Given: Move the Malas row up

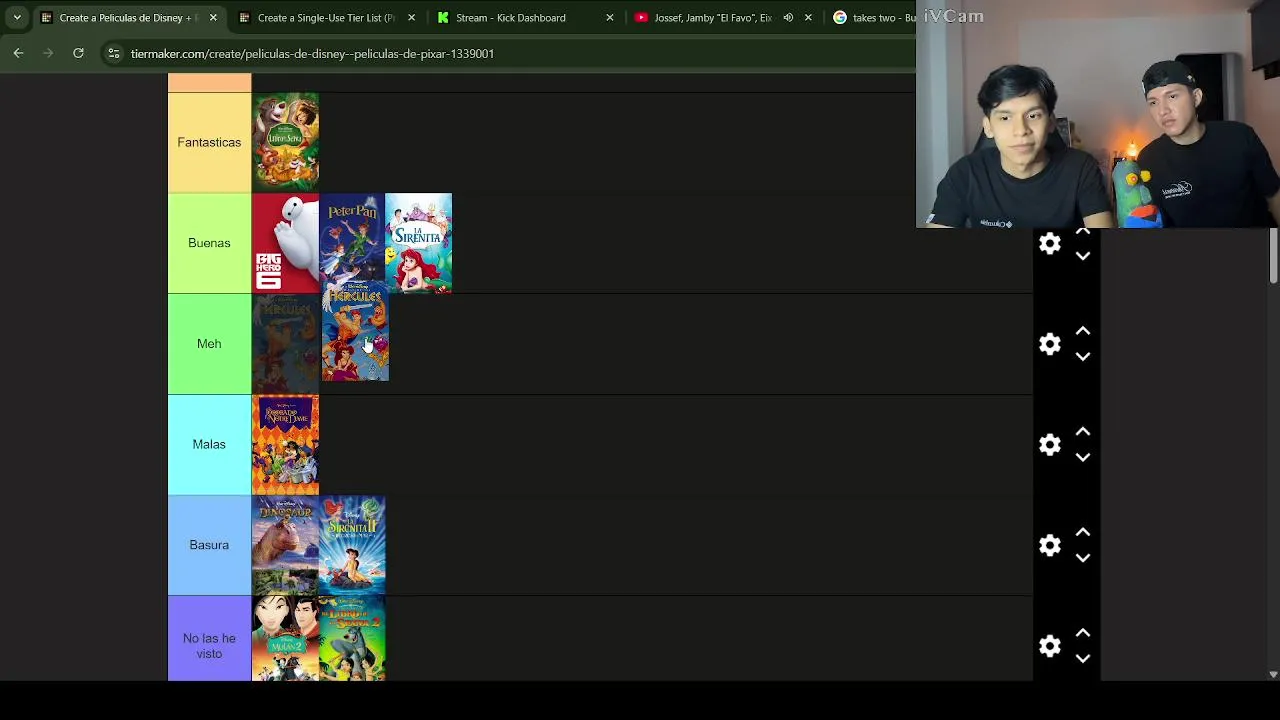Looking at the screenshot, I should click(1082, 432).
